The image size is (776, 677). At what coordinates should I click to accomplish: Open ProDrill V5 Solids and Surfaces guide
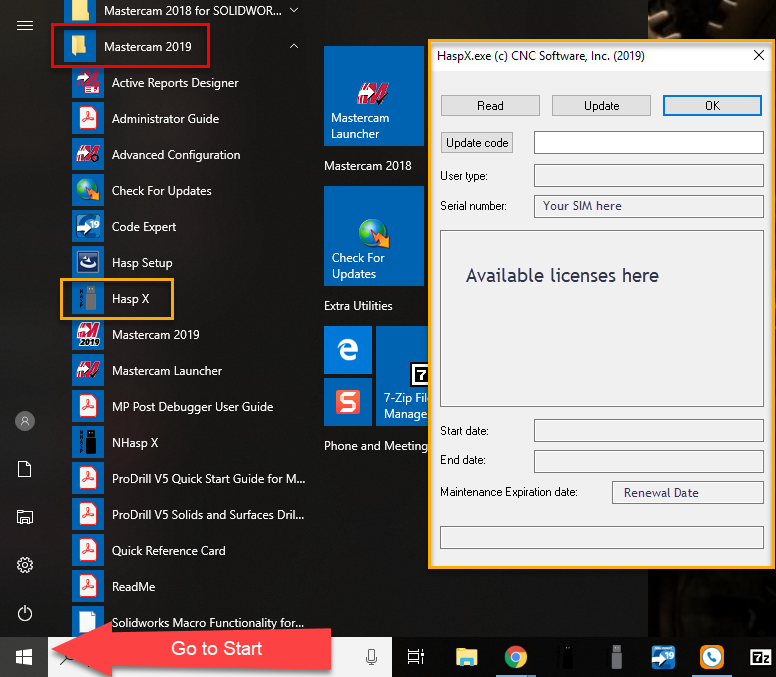pos(188,515)
